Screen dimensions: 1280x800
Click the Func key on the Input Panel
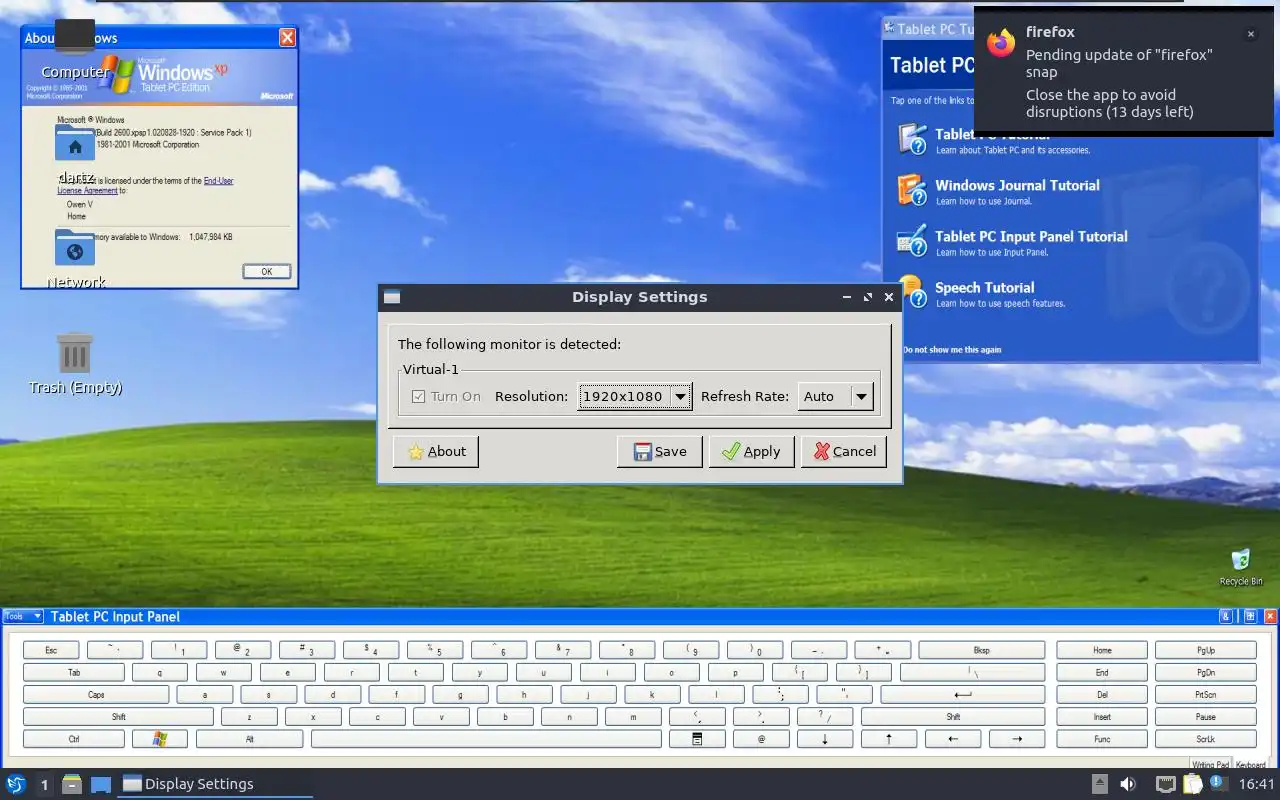coord(1102,739)
